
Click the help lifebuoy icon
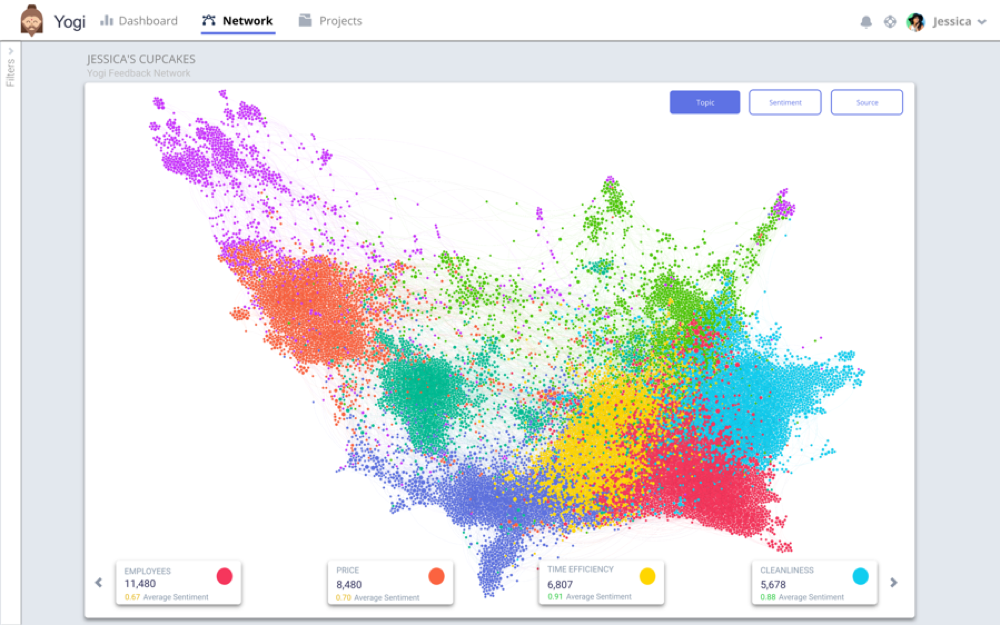click(x=890, y=21)
